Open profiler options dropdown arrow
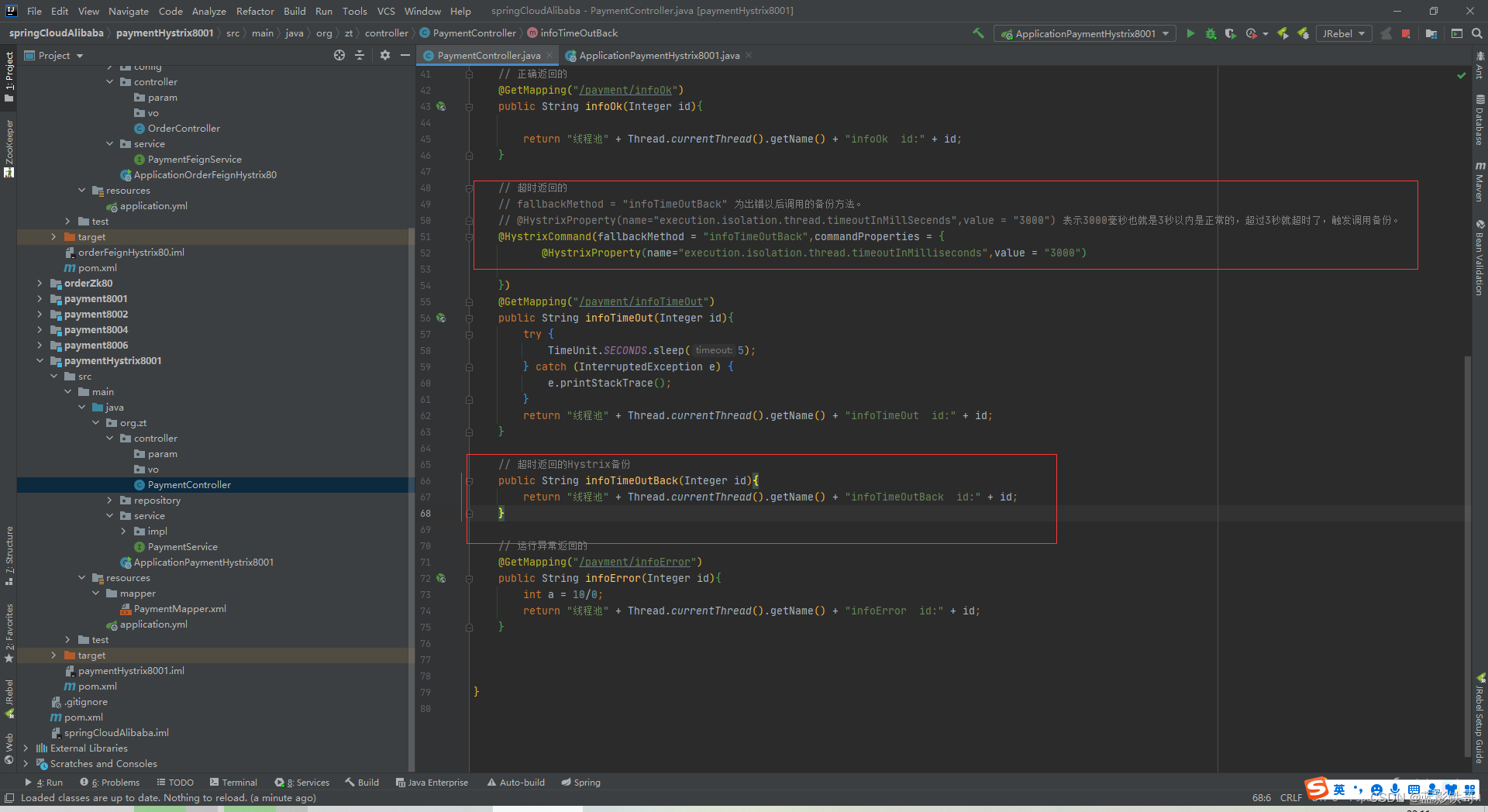1488x812 pixels. (x=1266, y=33)
